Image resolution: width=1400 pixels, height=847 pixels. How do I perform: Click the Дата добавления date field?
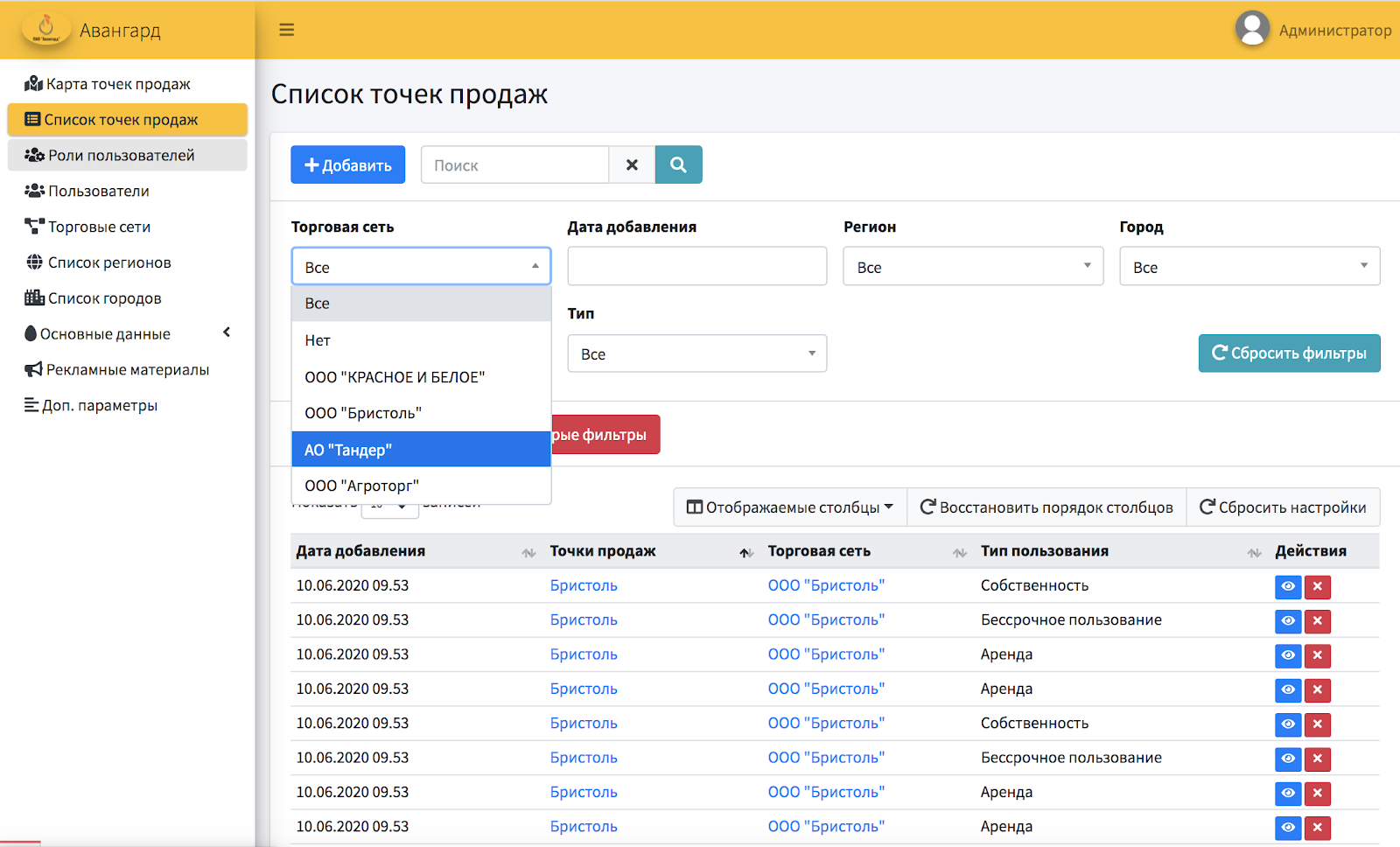[x=697, y=266]
